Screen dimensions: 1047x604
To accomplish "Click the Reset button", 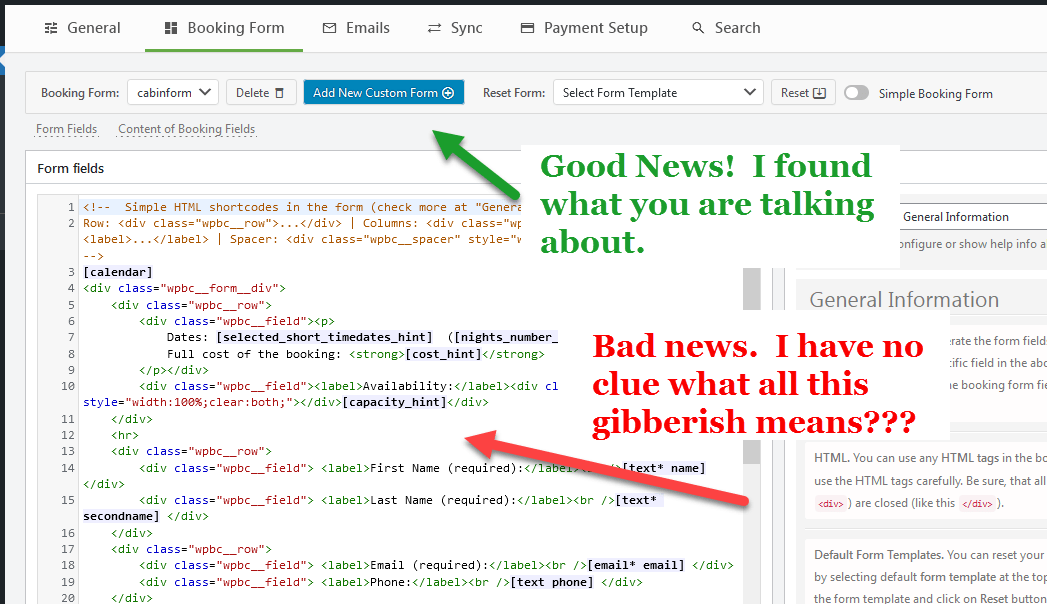I will pos(803,93).
